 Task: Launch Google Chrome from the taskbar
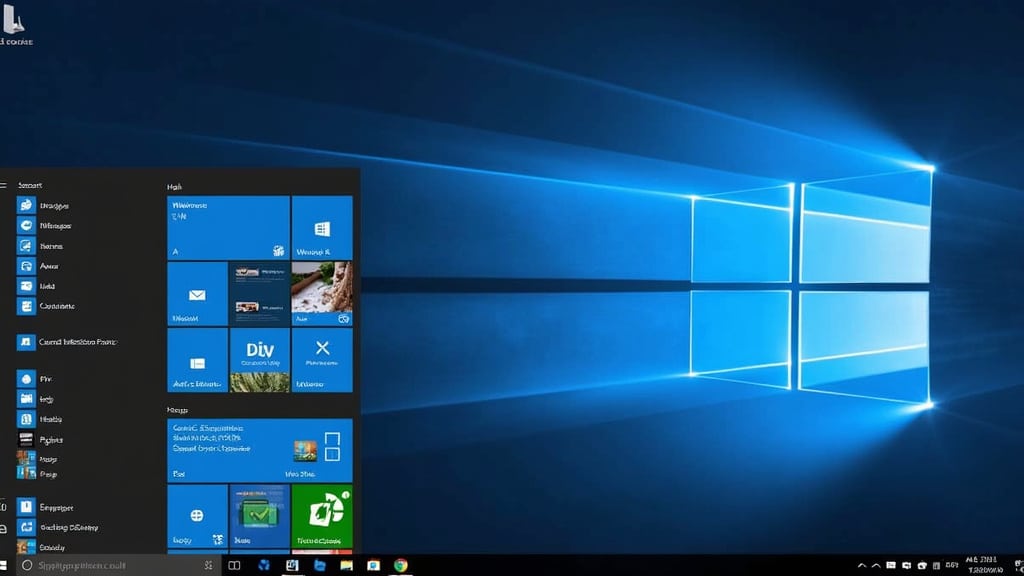401,566
